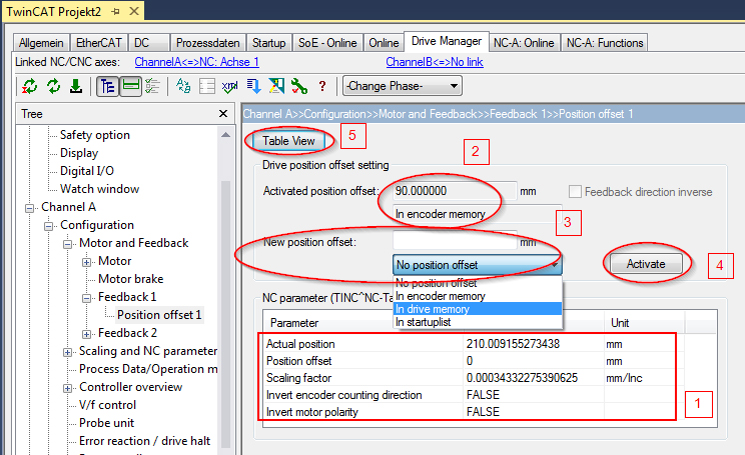Toggle the green horizontal split view button
The height and width of the screenshot is (455, 745).
pos(130,86)
